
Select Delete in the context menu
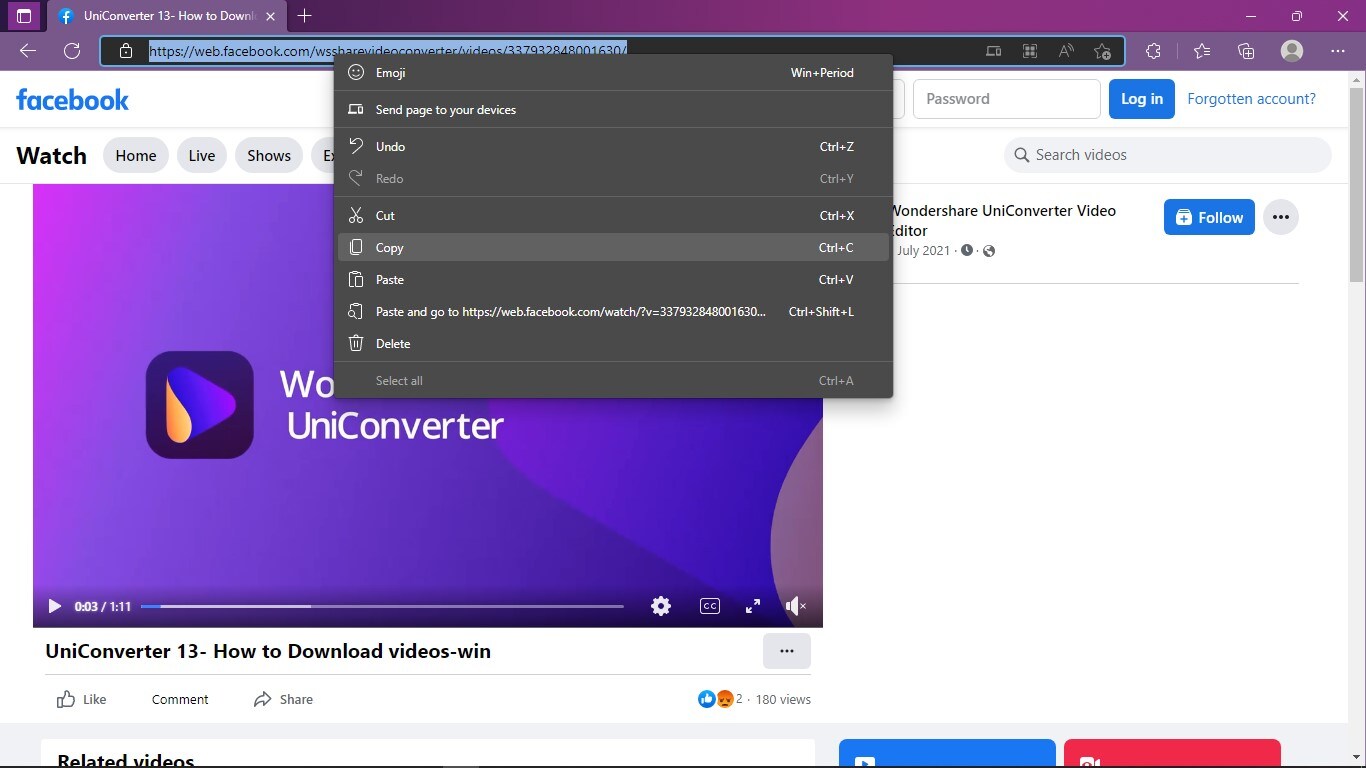[613, 344]
